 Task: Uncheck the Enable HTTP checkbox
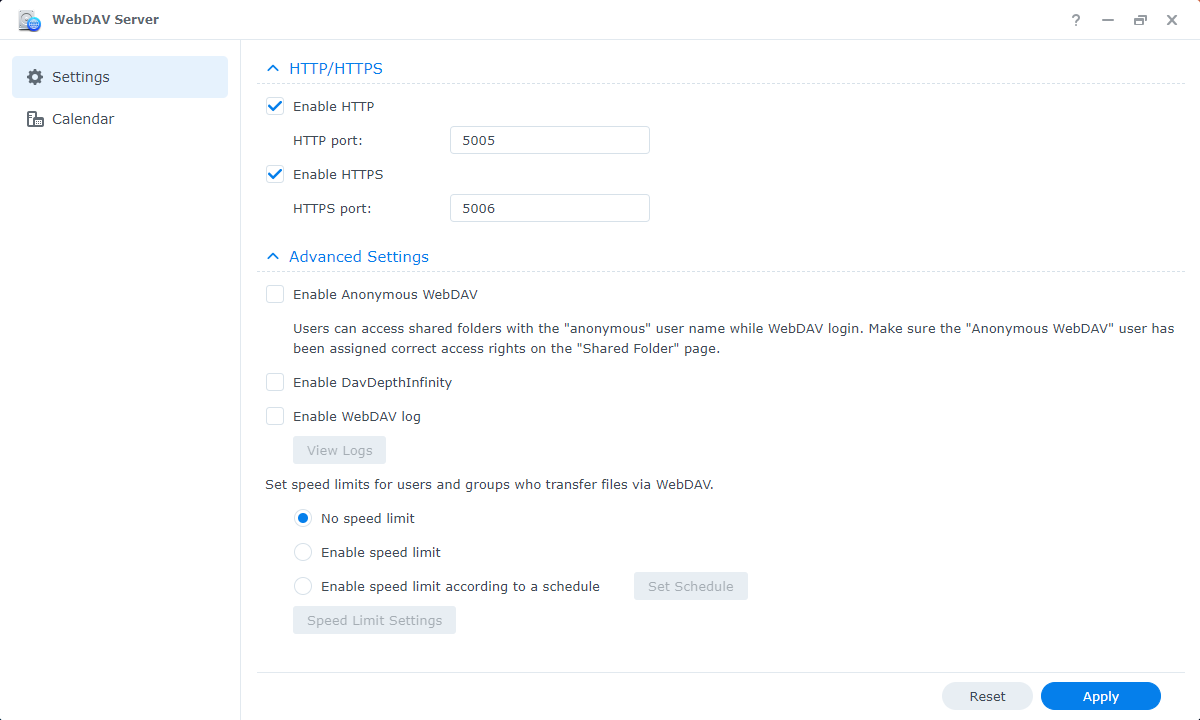pos(275,106)
